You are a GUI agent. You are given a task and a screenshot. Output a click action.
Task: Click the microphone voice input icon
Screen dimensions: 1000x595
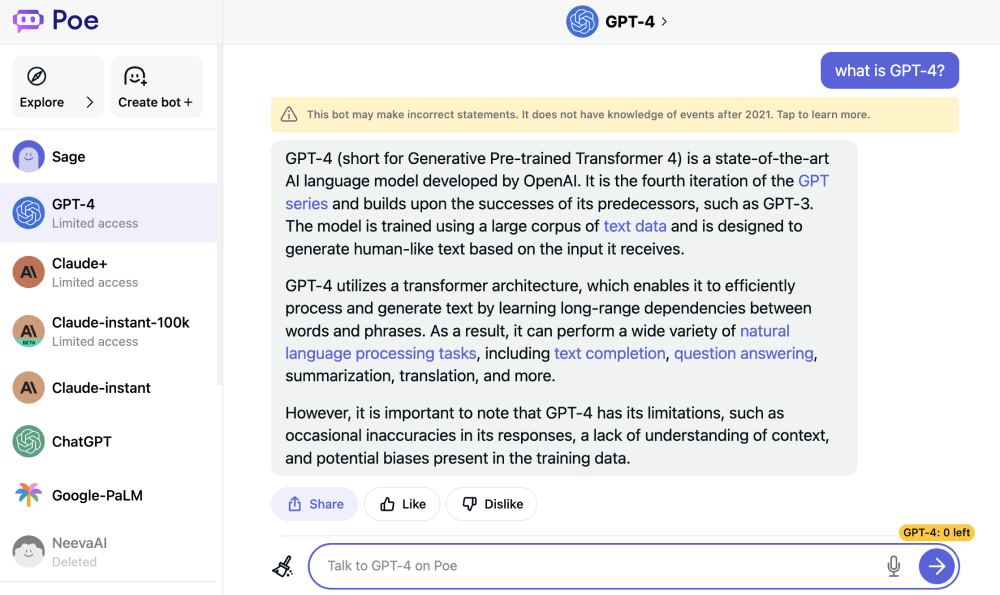coord(894,566)
